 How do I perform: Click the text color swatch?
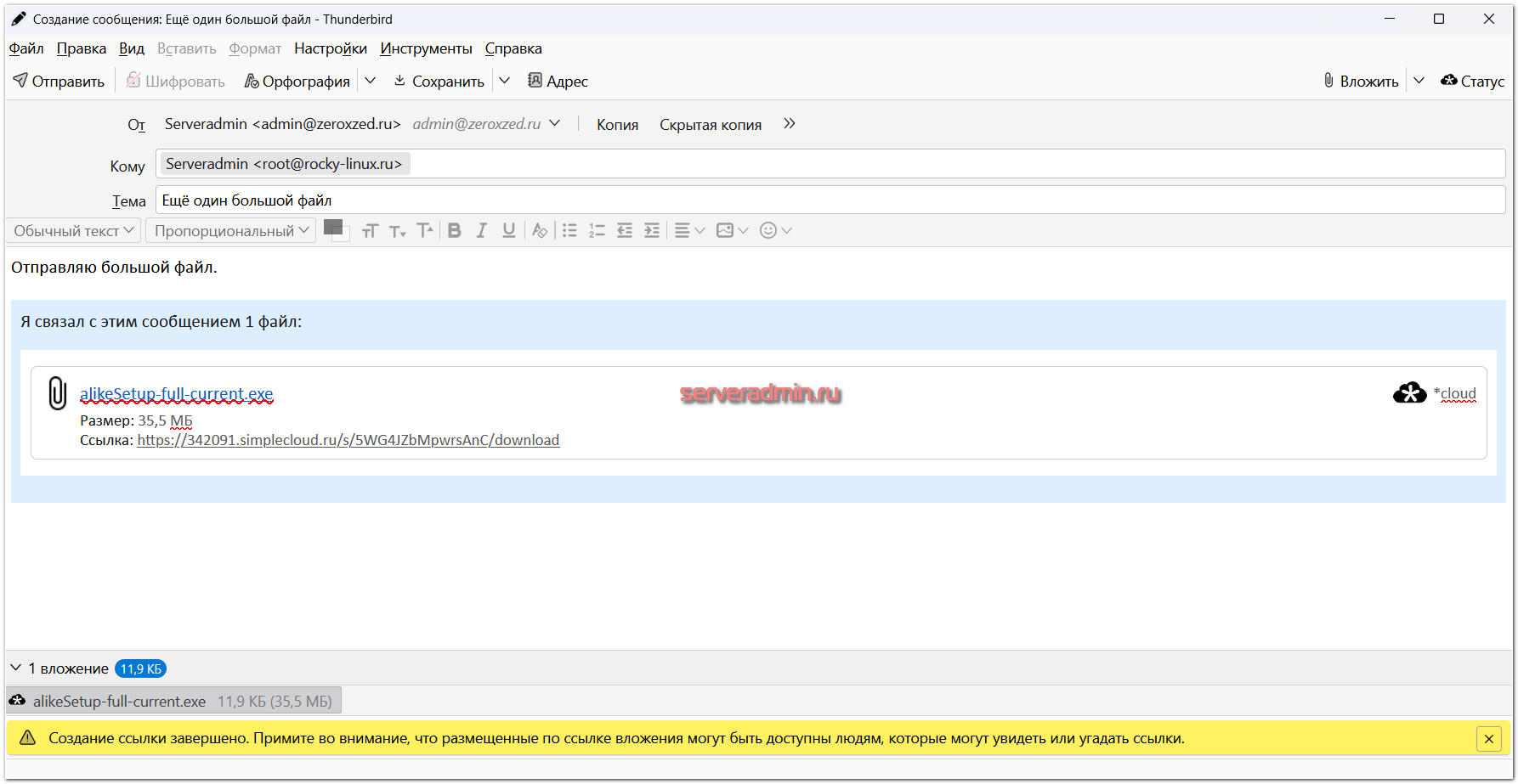pos(333,228)
